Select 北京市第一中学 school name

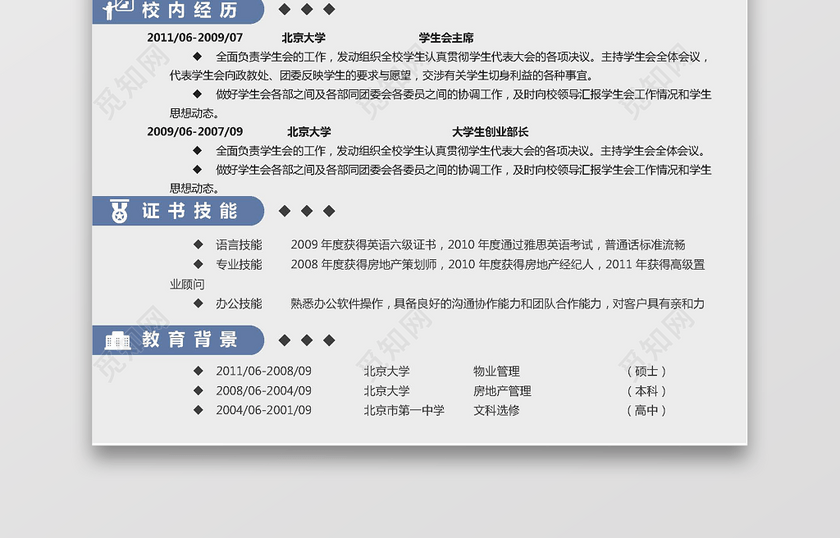point(404,410)
